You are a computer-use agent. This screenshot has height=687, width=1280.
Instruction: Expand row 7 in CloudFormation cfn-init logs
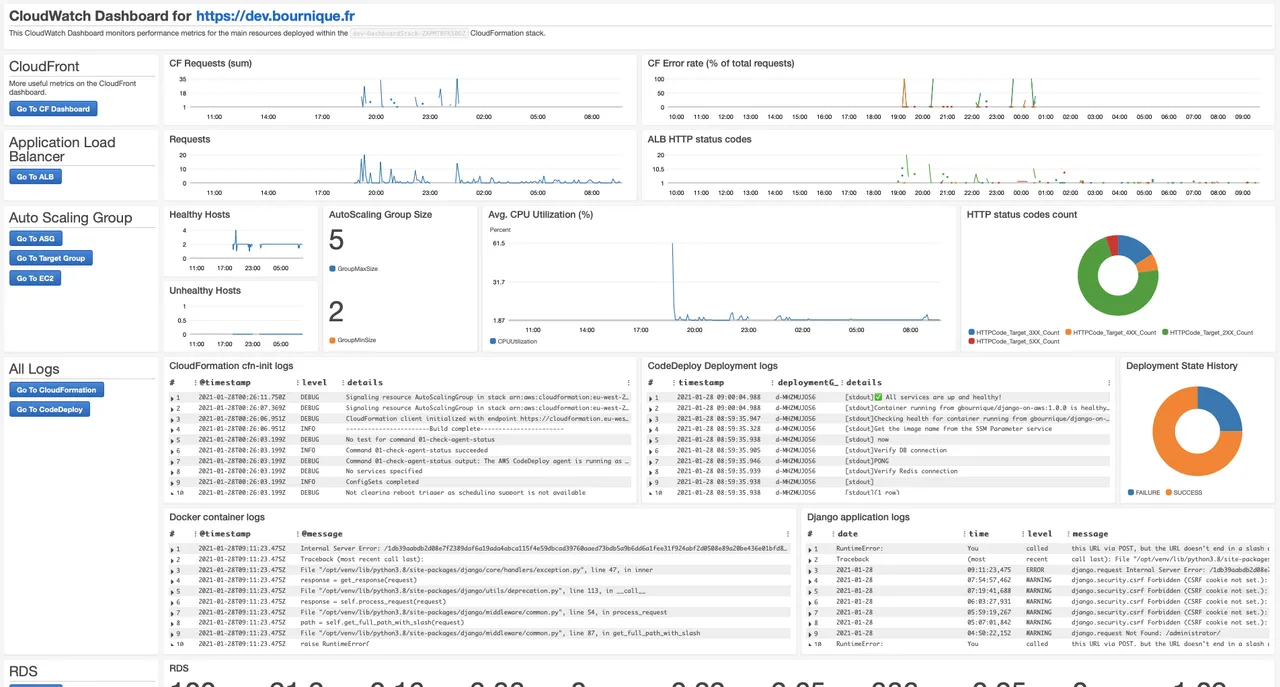pos(172,461)
